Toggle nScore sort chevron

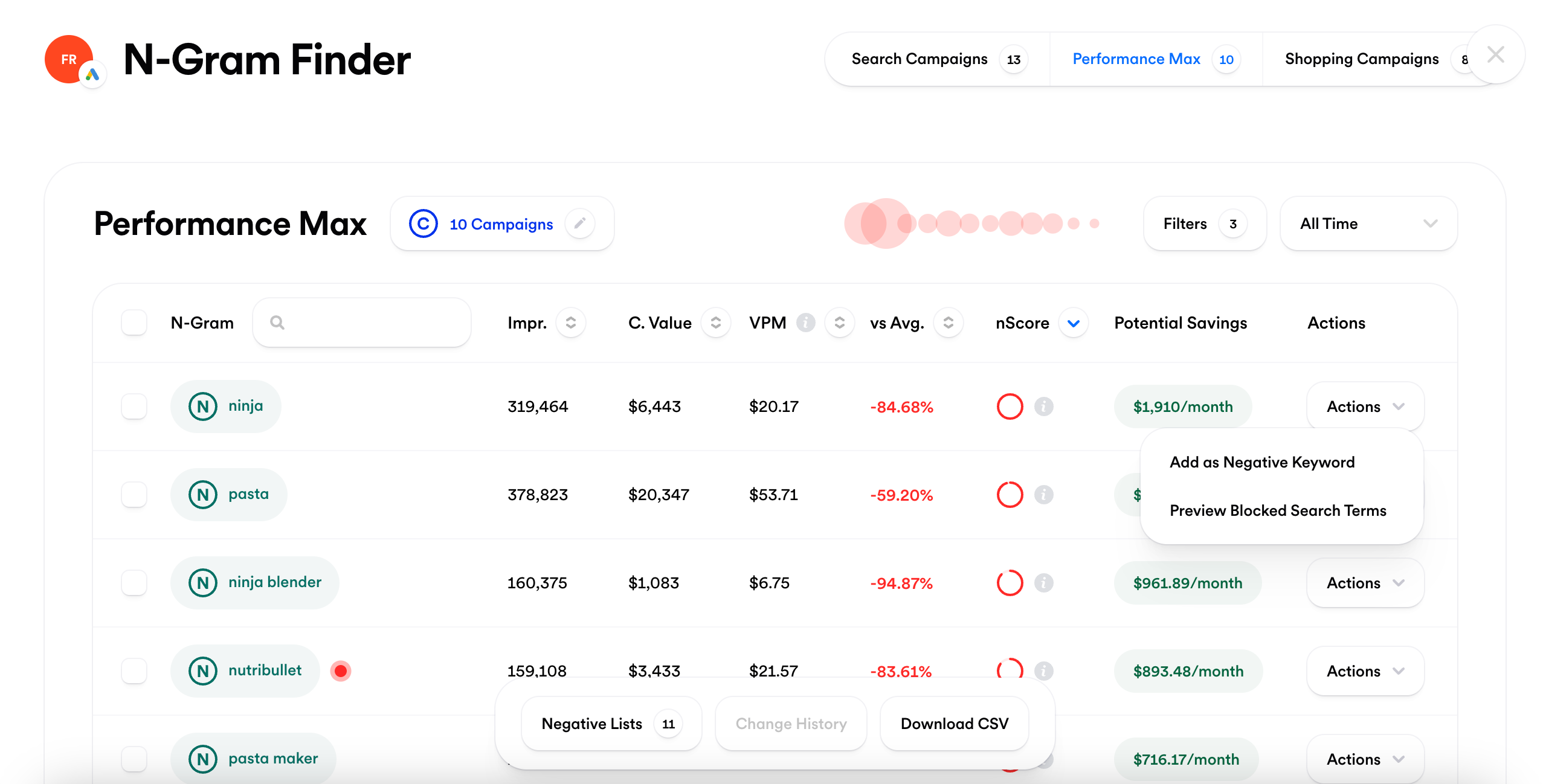tap(1074, 323)
